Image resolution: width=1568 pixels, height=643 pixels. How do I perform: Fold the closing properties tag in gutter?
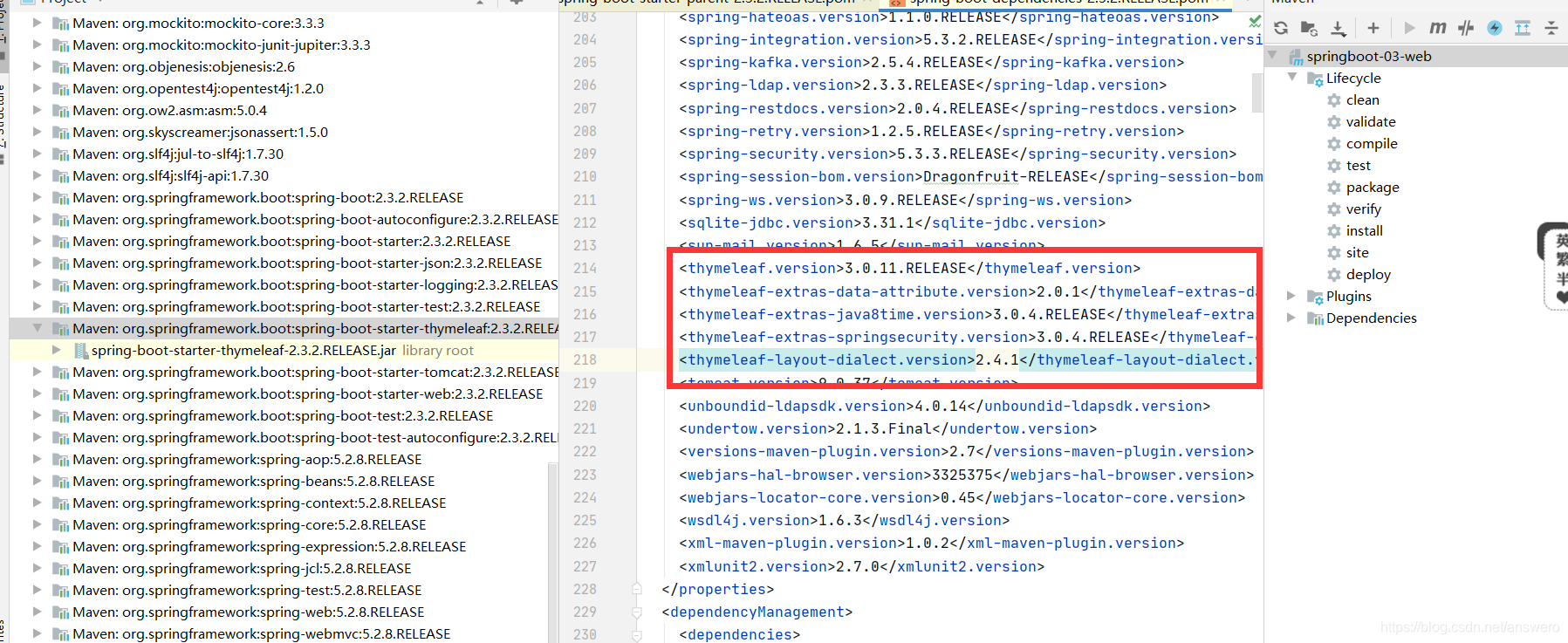[637, 589]
